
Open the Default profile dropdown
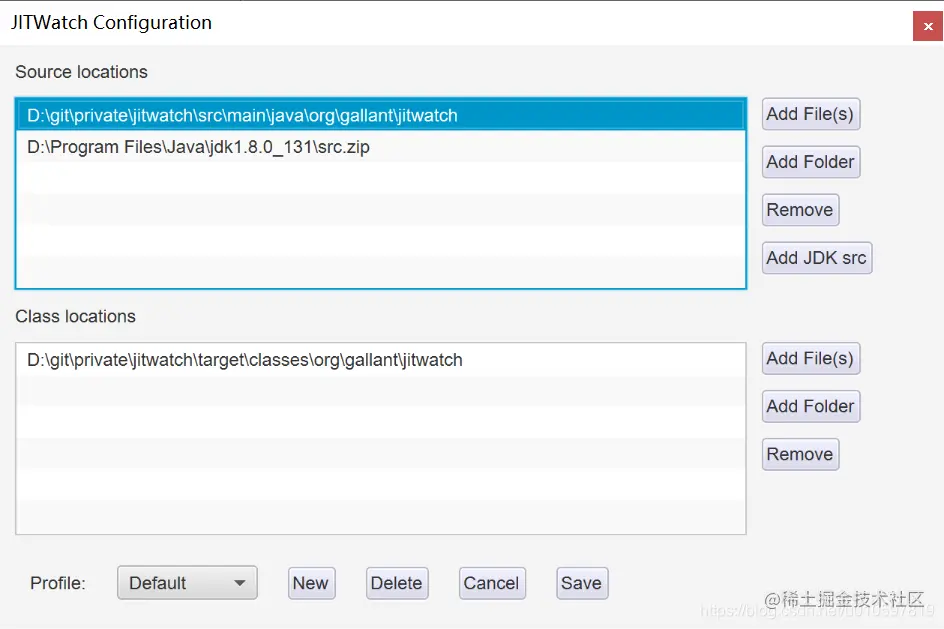point(187,583)
